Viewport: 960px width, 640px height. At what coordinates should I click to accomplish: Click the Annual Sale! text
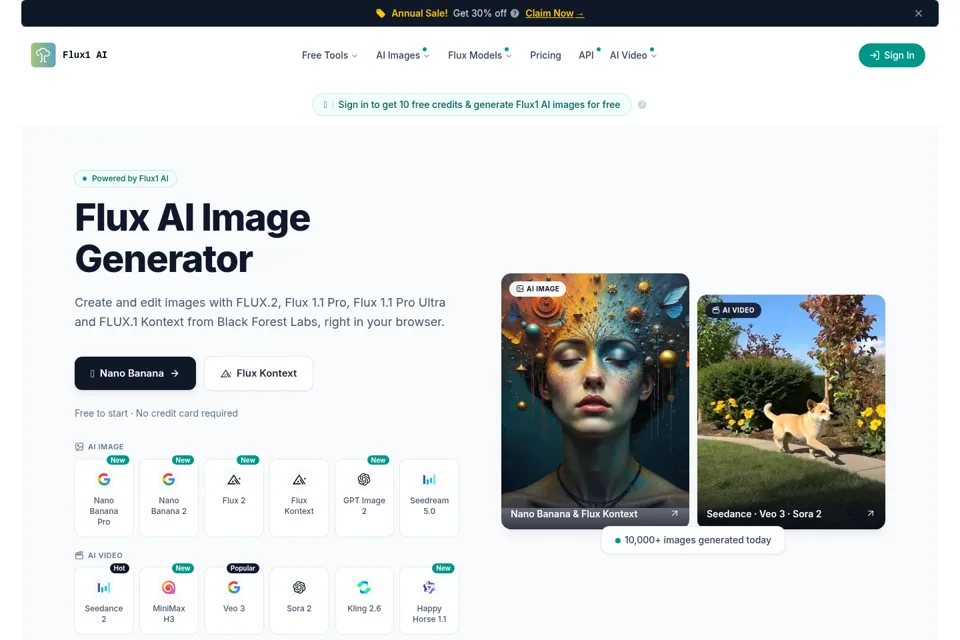(419, 13)
